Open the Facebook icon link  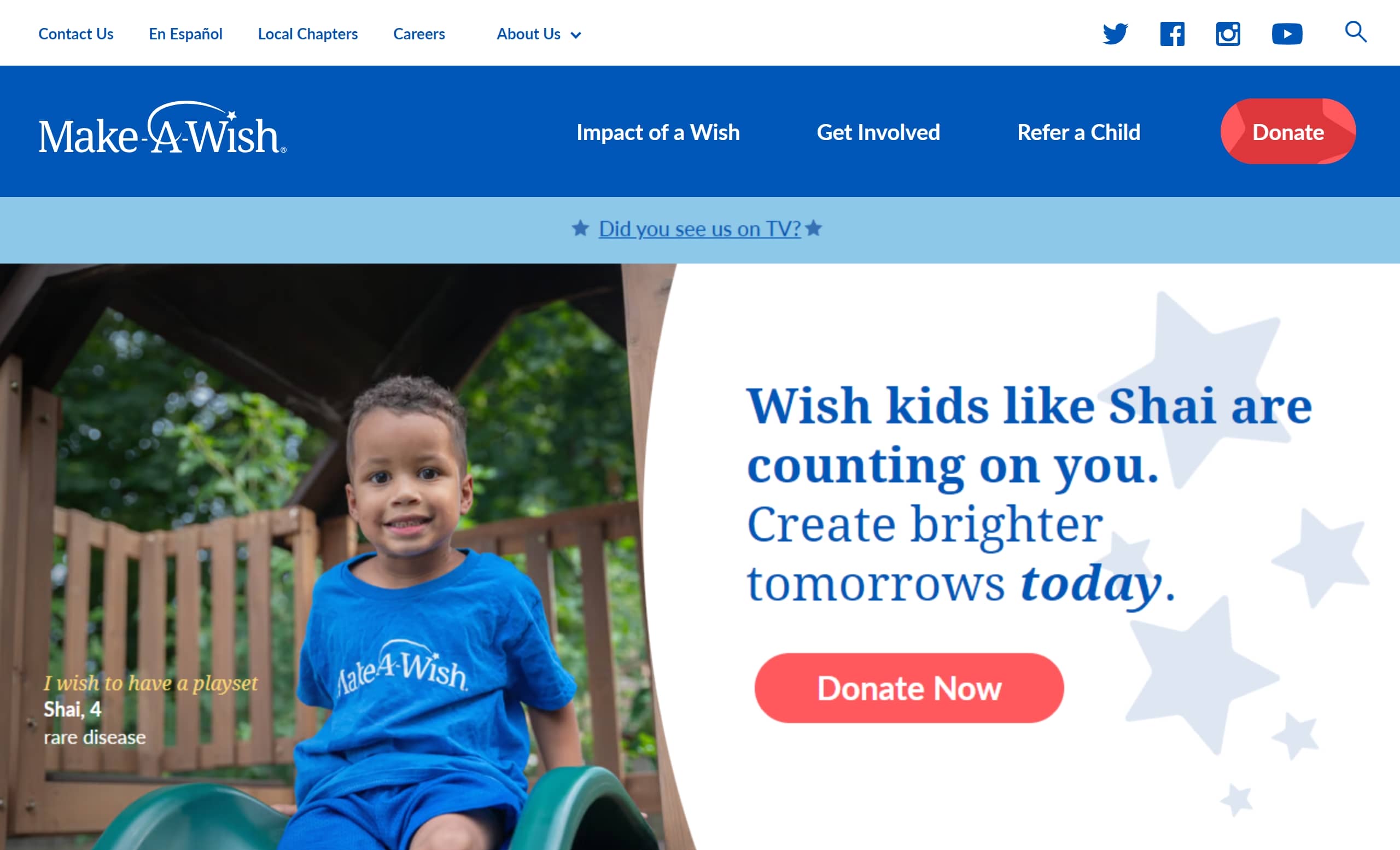pyautogui.click(x=1172, y=34)
